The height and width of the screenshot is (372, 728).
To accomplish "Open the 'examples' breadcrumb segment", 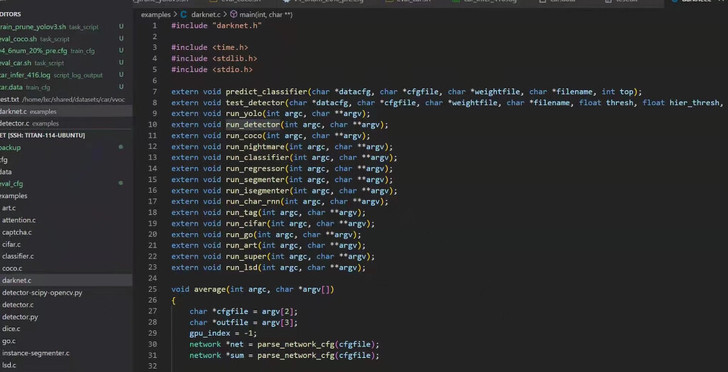I will tap(156, 15).
